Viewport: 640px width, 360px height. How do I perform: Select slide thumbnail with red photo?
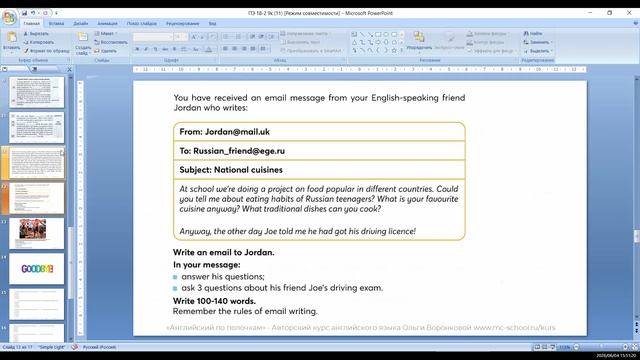pos(37,233)
